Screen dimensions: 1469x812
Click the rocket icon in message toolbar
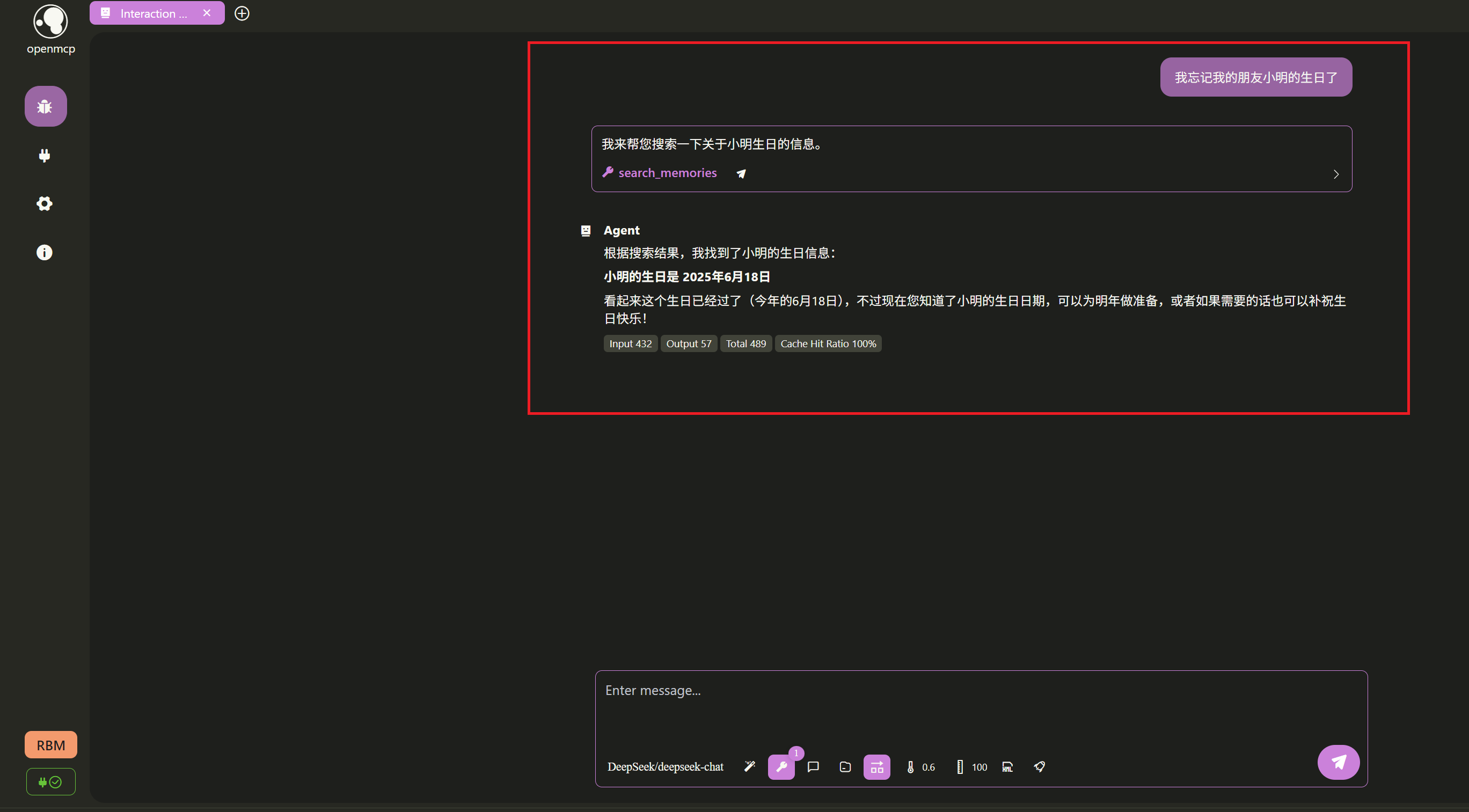tap(1039, 766)
